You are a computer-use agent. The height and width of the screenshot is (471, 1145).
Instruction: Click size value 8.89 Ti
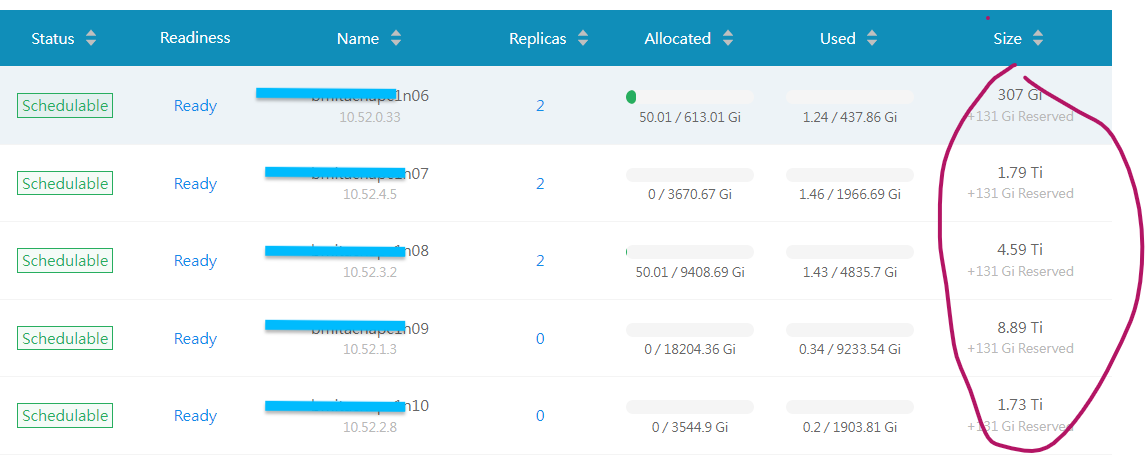(x=1020, y=327)
